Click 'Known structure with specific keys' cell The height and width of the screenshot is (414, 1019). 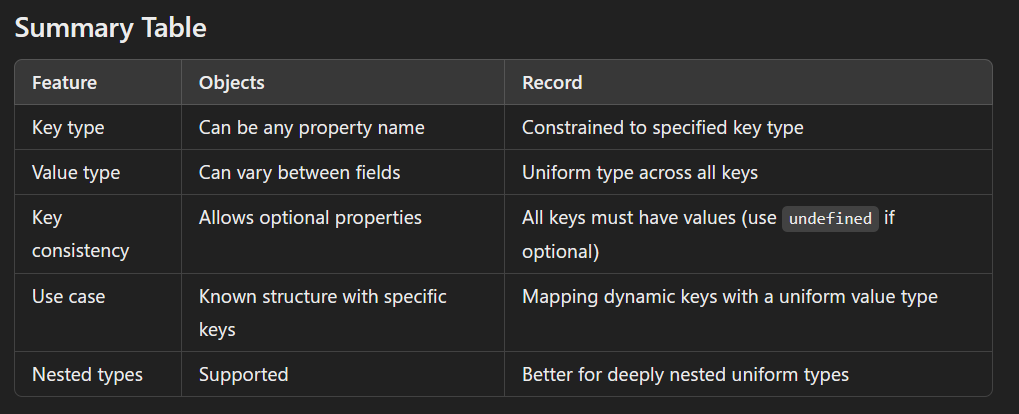(322, 312)
